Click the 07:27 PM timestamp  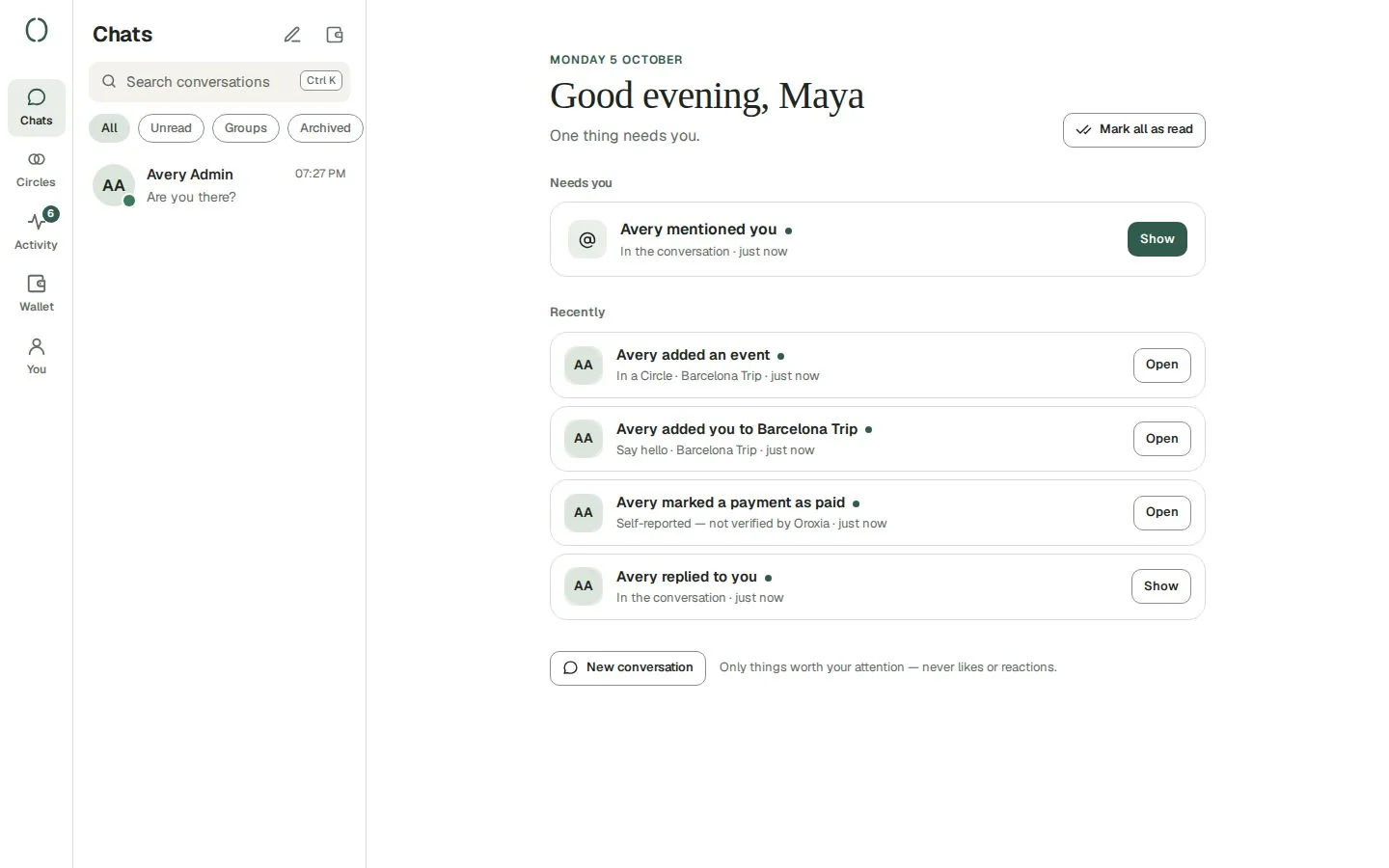320,175
